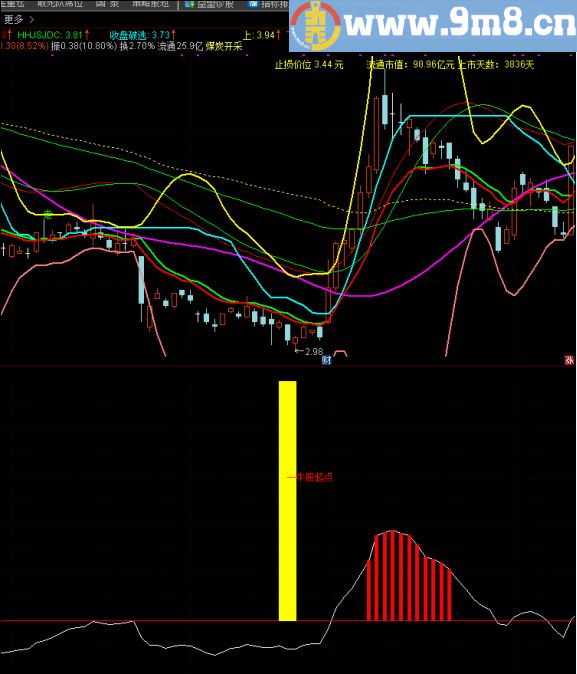Click the 止损价位 3.44 元 text
The height and width of the screenshot is (674, 577).
309,64
